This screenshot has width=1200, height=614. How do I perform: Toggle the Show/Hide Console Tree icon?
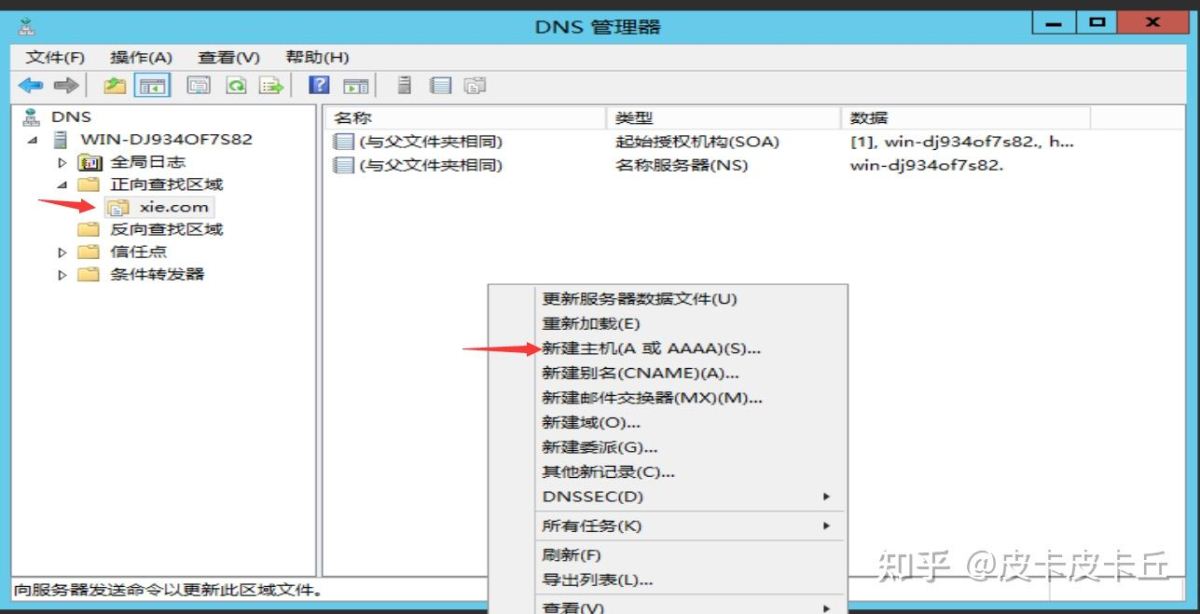pos(153,86)
